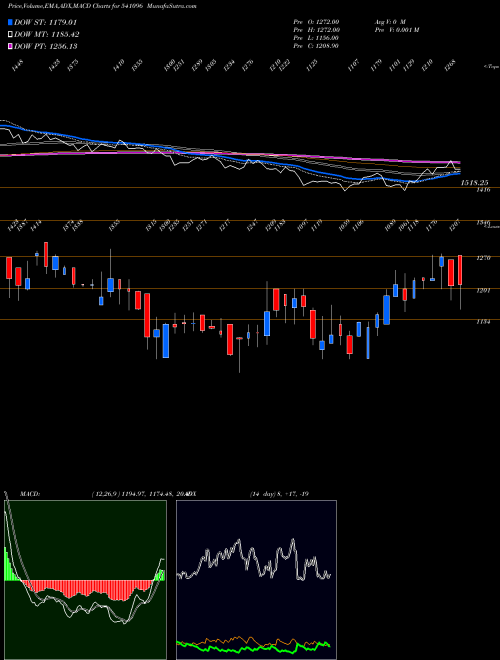Click the Avg V: 0 M label
Viewport: 500px width, 660px height.
(x=389, y=21)
